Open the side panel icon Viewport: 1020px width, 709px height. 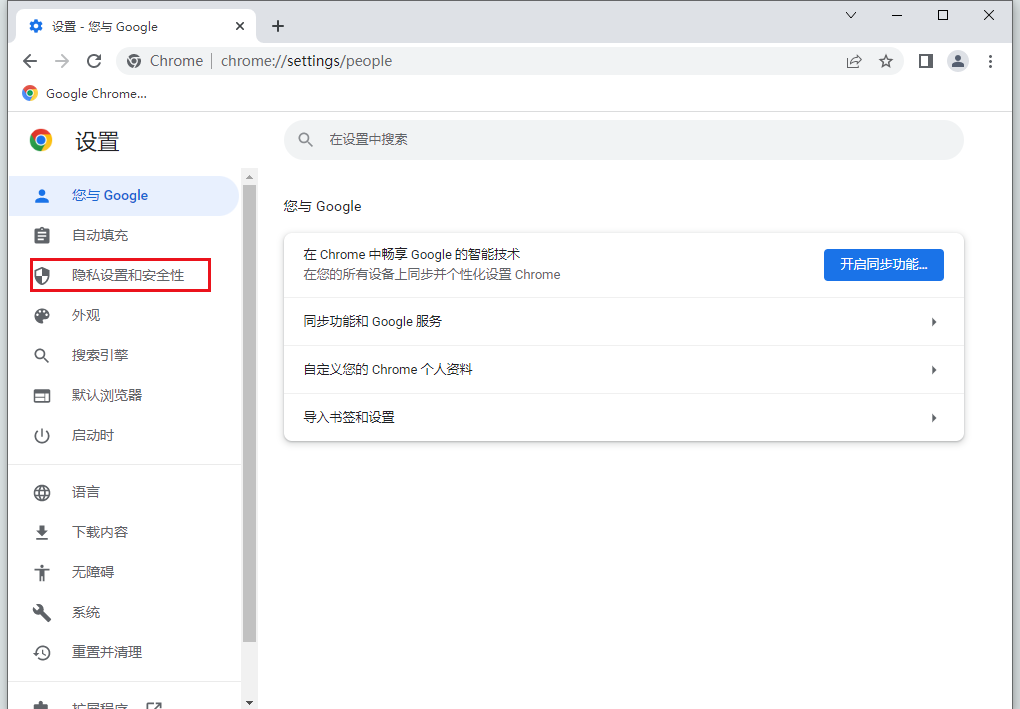coord(926,61)
